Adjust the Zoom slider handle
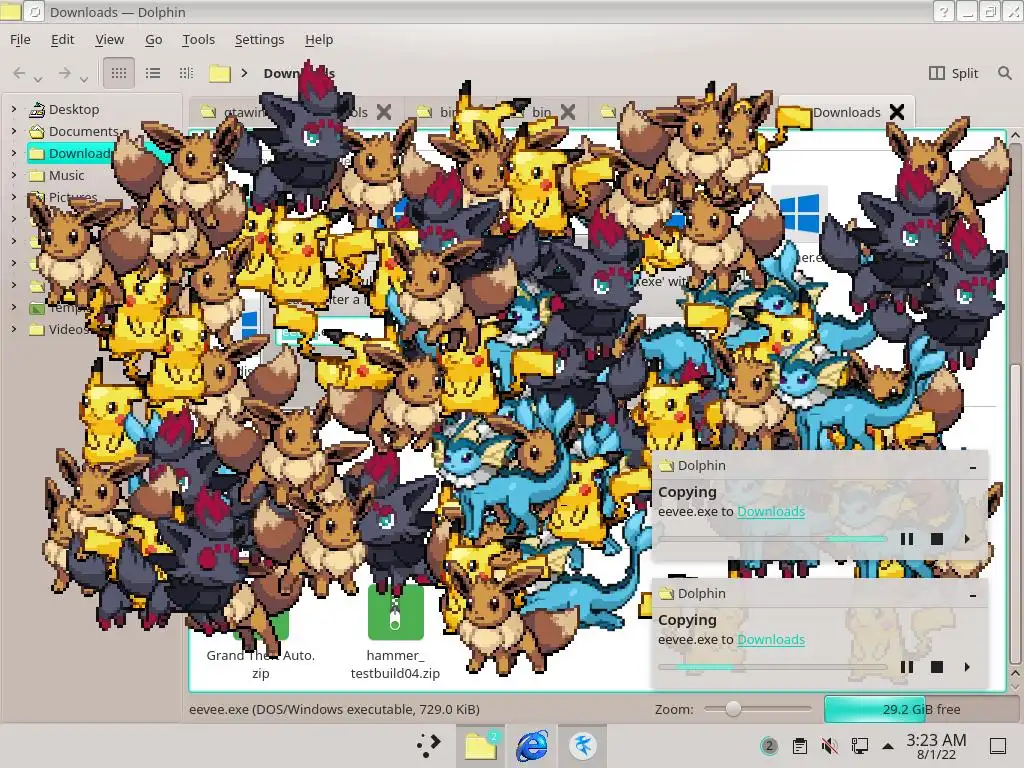The height and width of the screenshot is (768, 1024). [x=733, y=709]
